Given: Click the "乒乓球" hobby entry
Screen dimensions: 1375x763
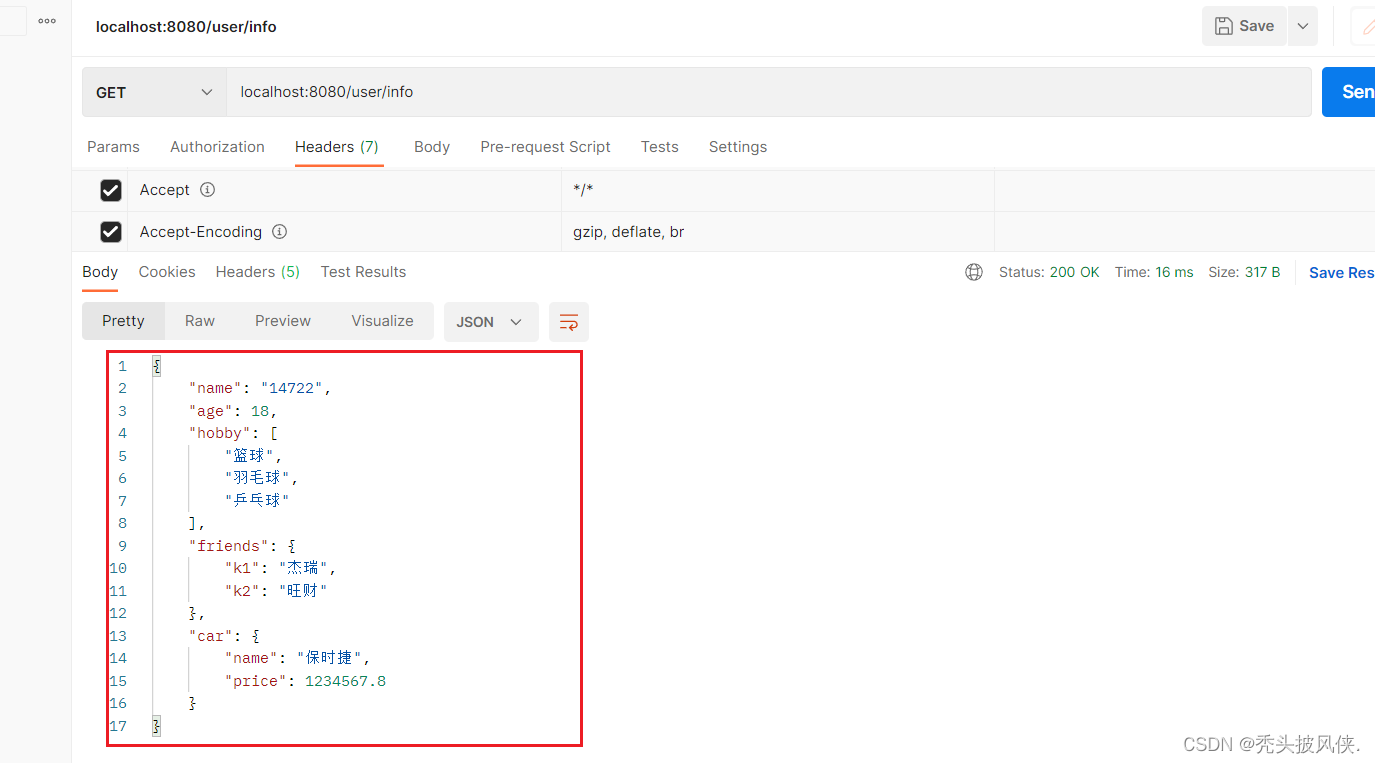Looking at the screenshot, I should click(258, 500).
